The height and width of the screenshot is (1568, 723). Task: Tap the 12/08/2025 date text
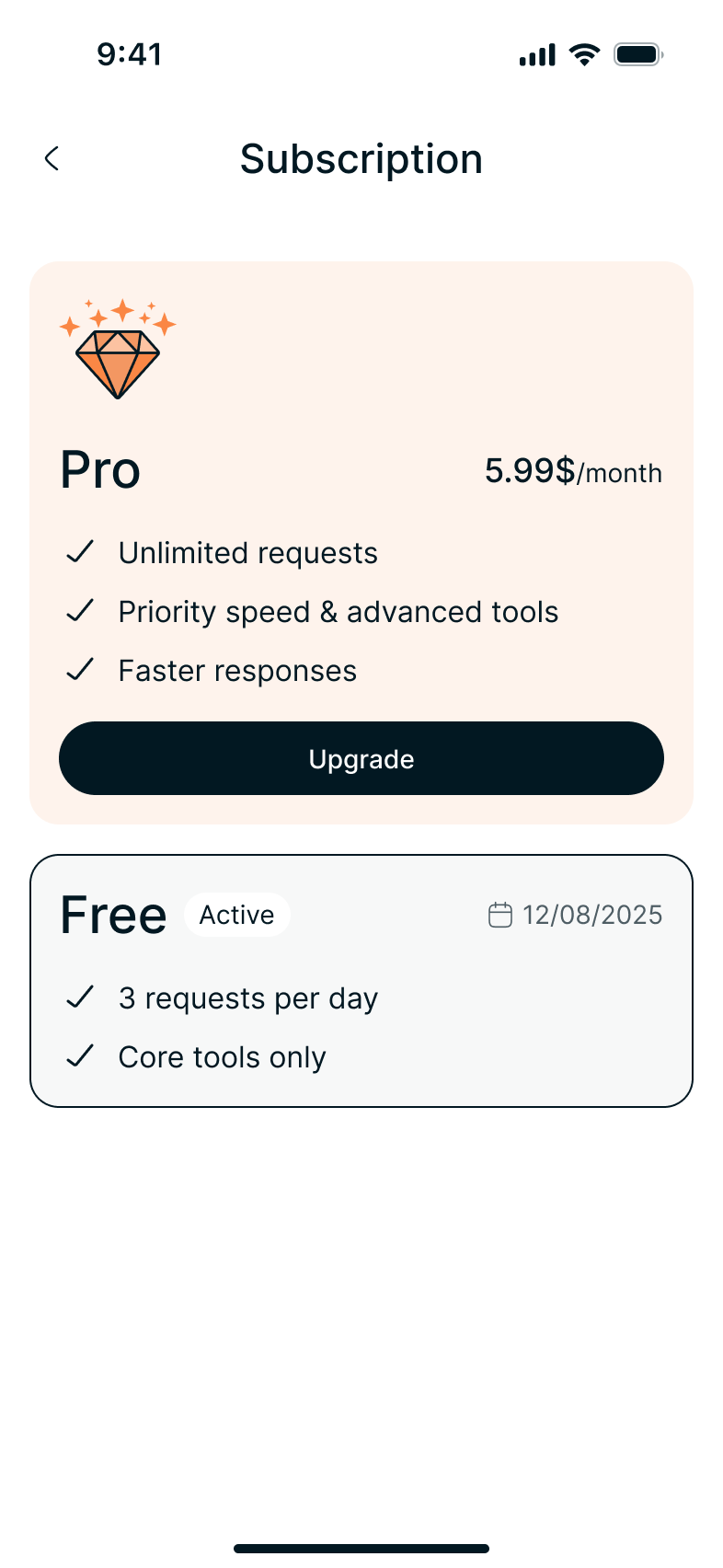pos(592,915)
